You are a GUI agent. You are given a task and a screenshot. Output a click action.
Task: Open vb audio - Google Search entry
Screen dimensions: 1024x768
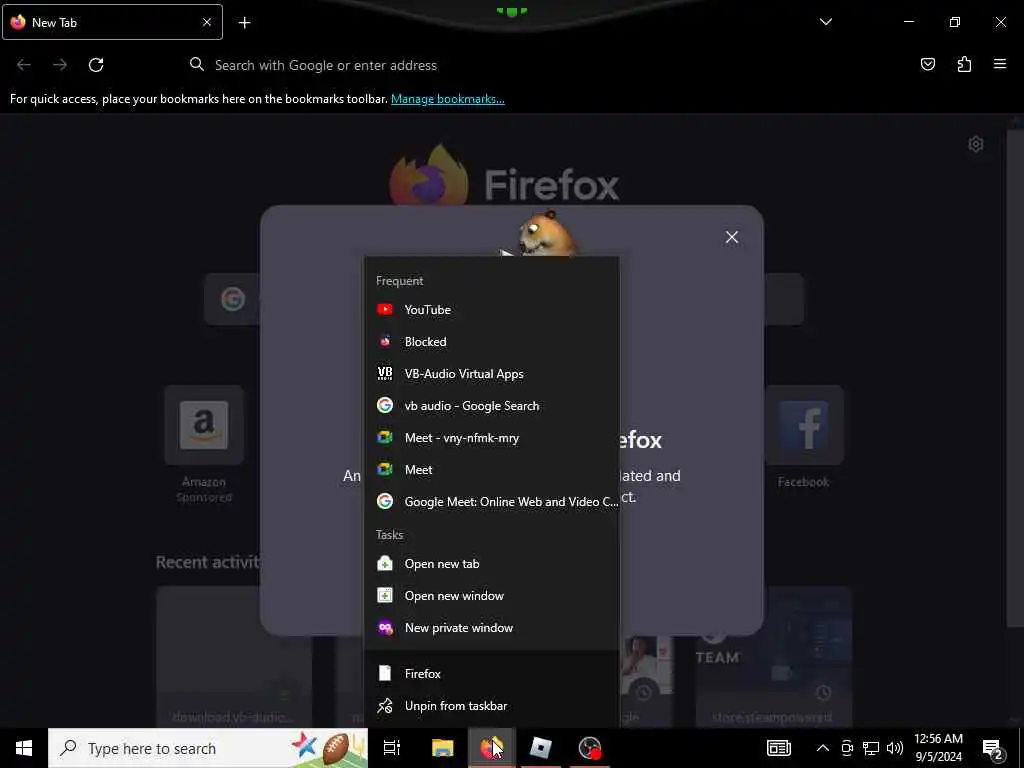coord(491,406)
